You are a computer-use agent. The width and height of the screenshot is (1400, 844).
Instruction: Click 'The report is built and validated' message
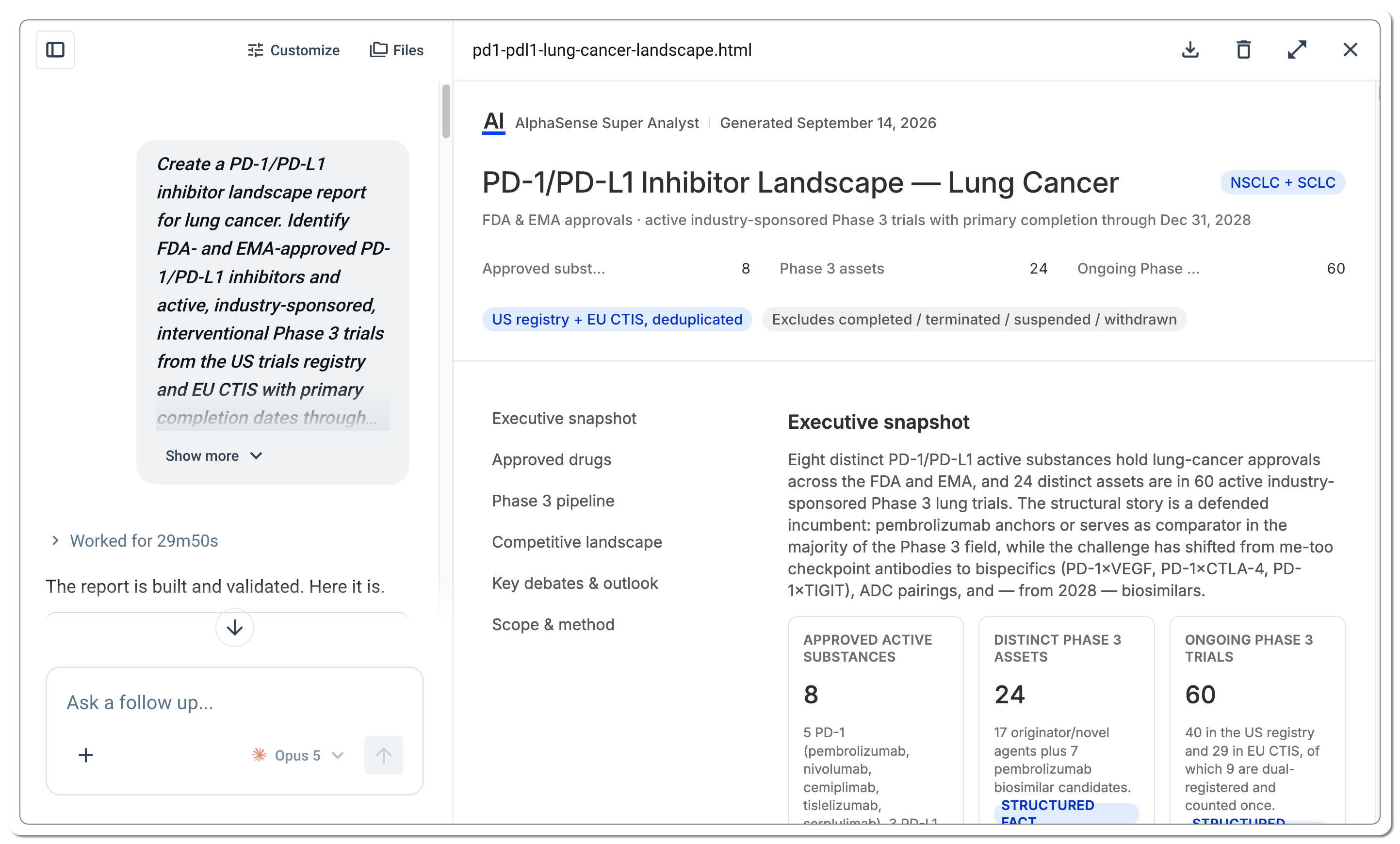click(x=215, y=586)
